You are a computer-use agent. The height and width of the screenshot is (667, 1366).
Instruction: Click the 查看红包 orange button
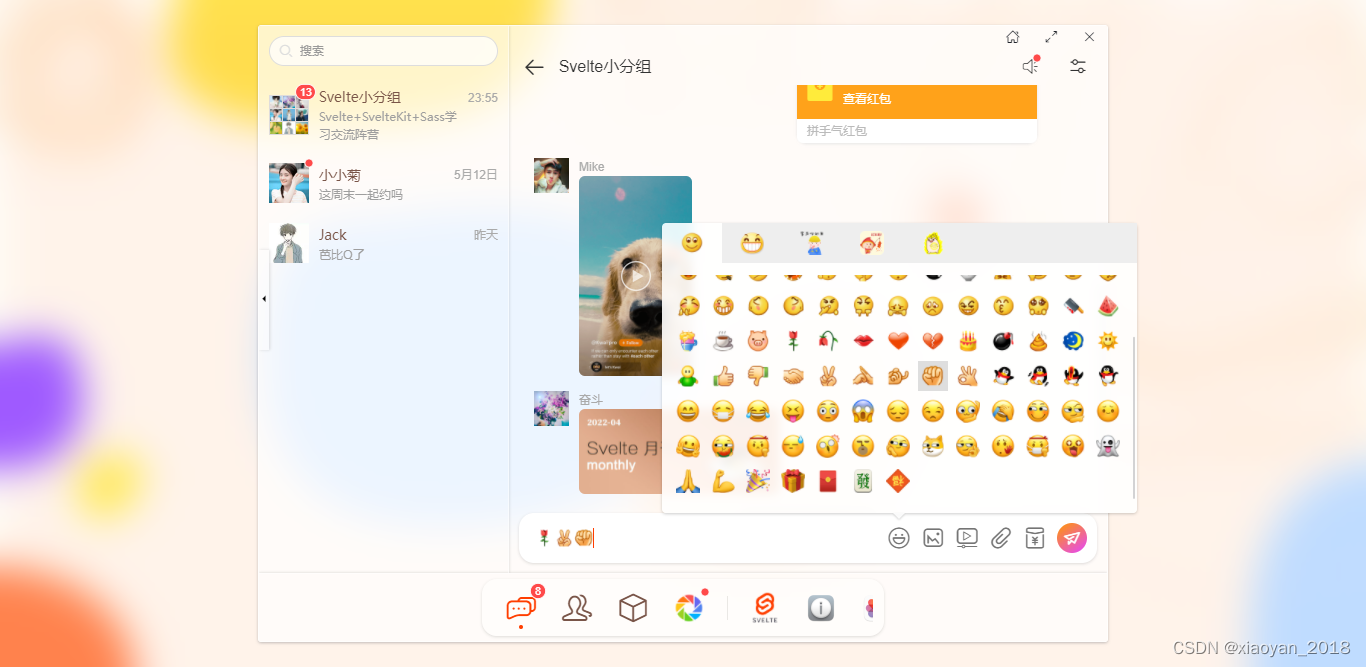916,99
